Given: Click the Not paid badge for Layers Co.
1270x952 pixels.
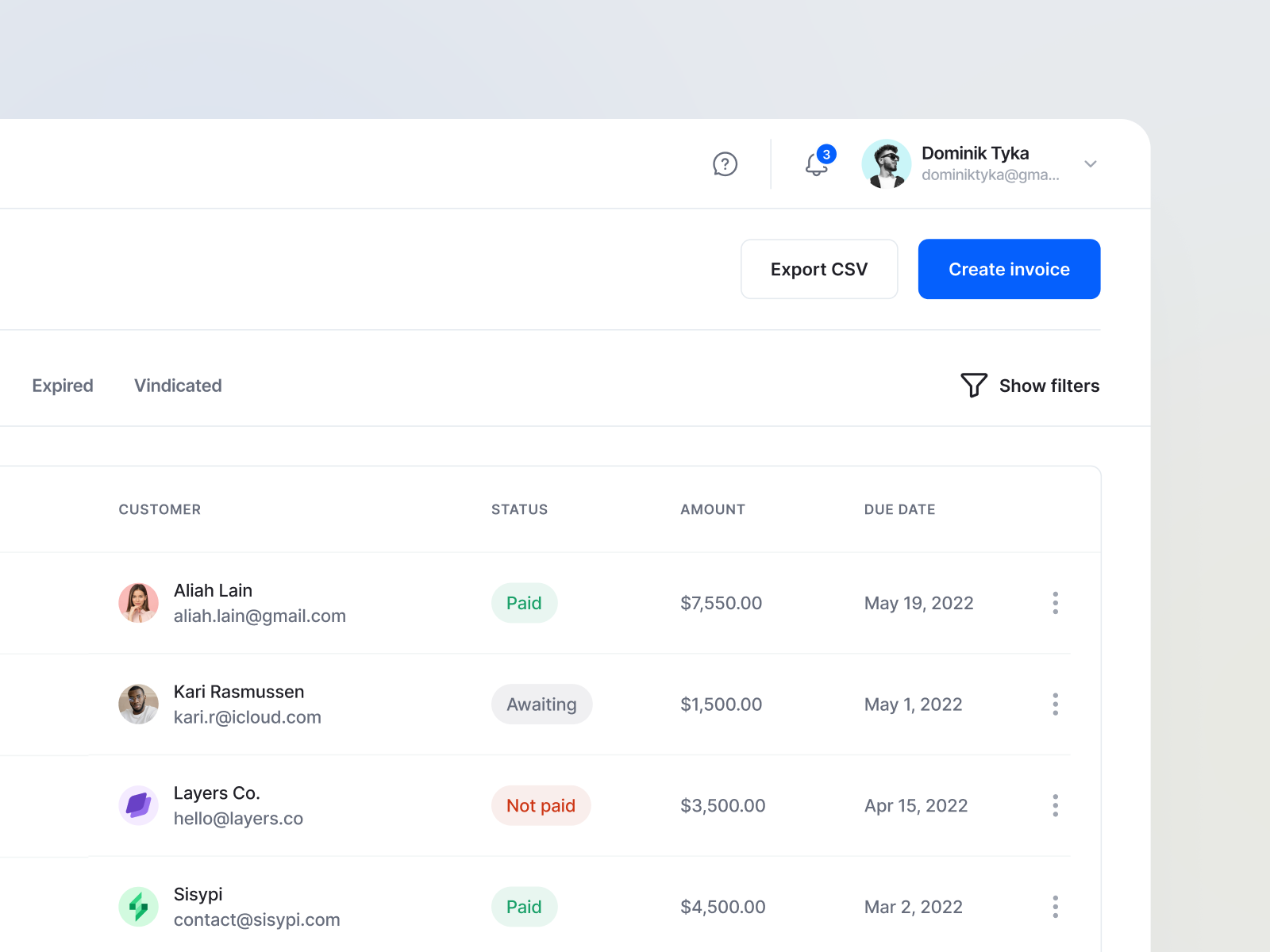Looking at the screenshot, I should point(541,805).
